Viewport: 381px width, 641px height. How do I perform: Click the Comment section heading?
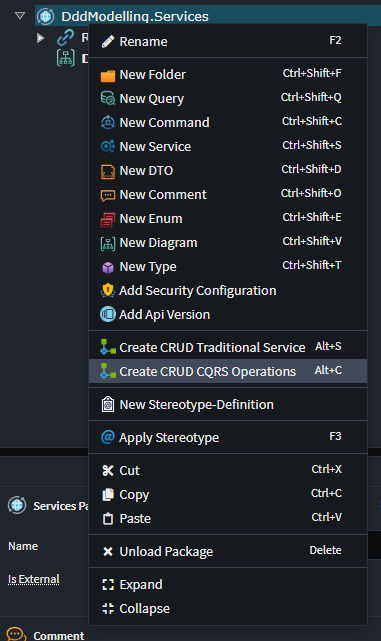pos(58,635)
